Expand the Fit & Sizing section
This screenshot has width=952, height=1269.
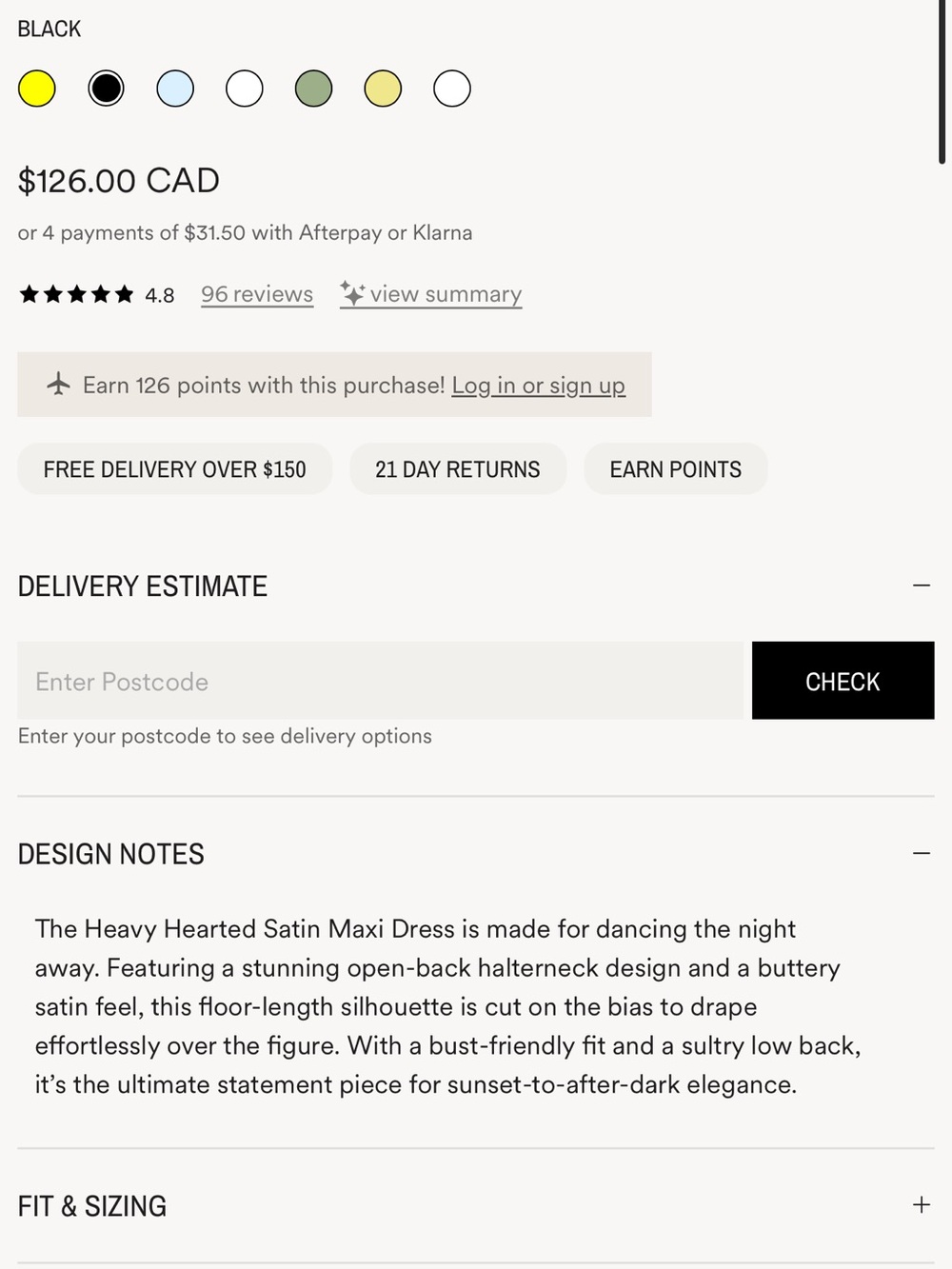(922, 1205)
